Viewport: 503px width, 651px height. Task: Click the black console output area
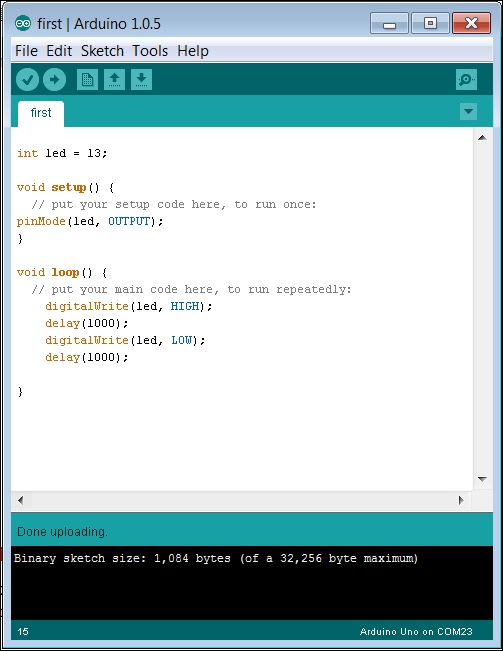[252, 583]
